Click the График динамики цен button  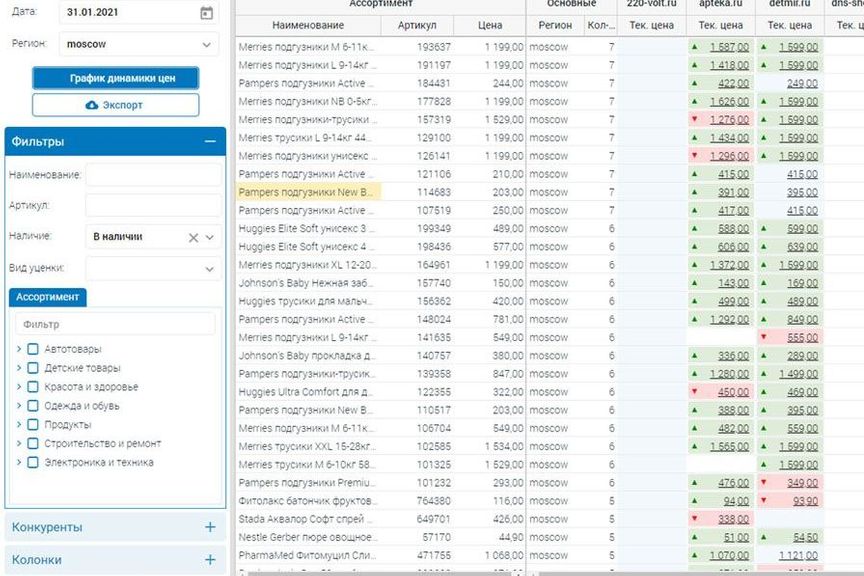(116, 78)
